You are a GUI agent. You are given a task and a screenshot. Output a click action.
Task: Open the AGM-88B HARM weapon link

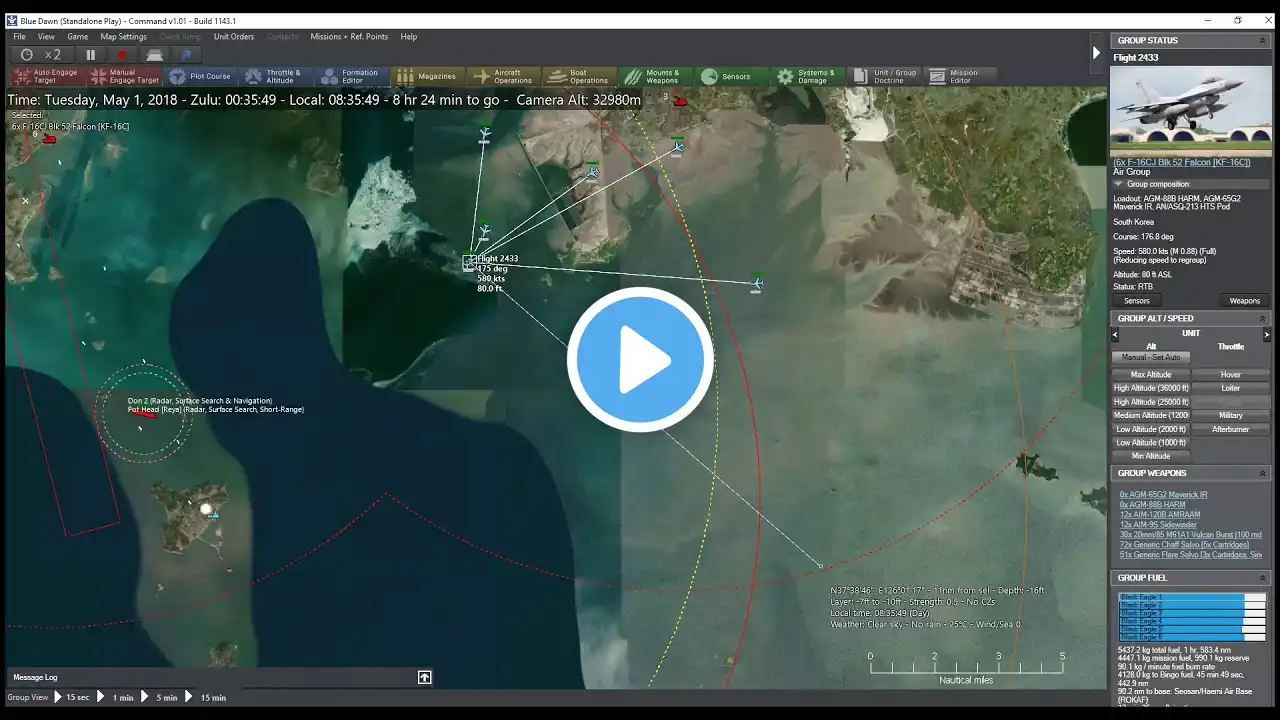pyautogui.click(x=1152, y=505)
